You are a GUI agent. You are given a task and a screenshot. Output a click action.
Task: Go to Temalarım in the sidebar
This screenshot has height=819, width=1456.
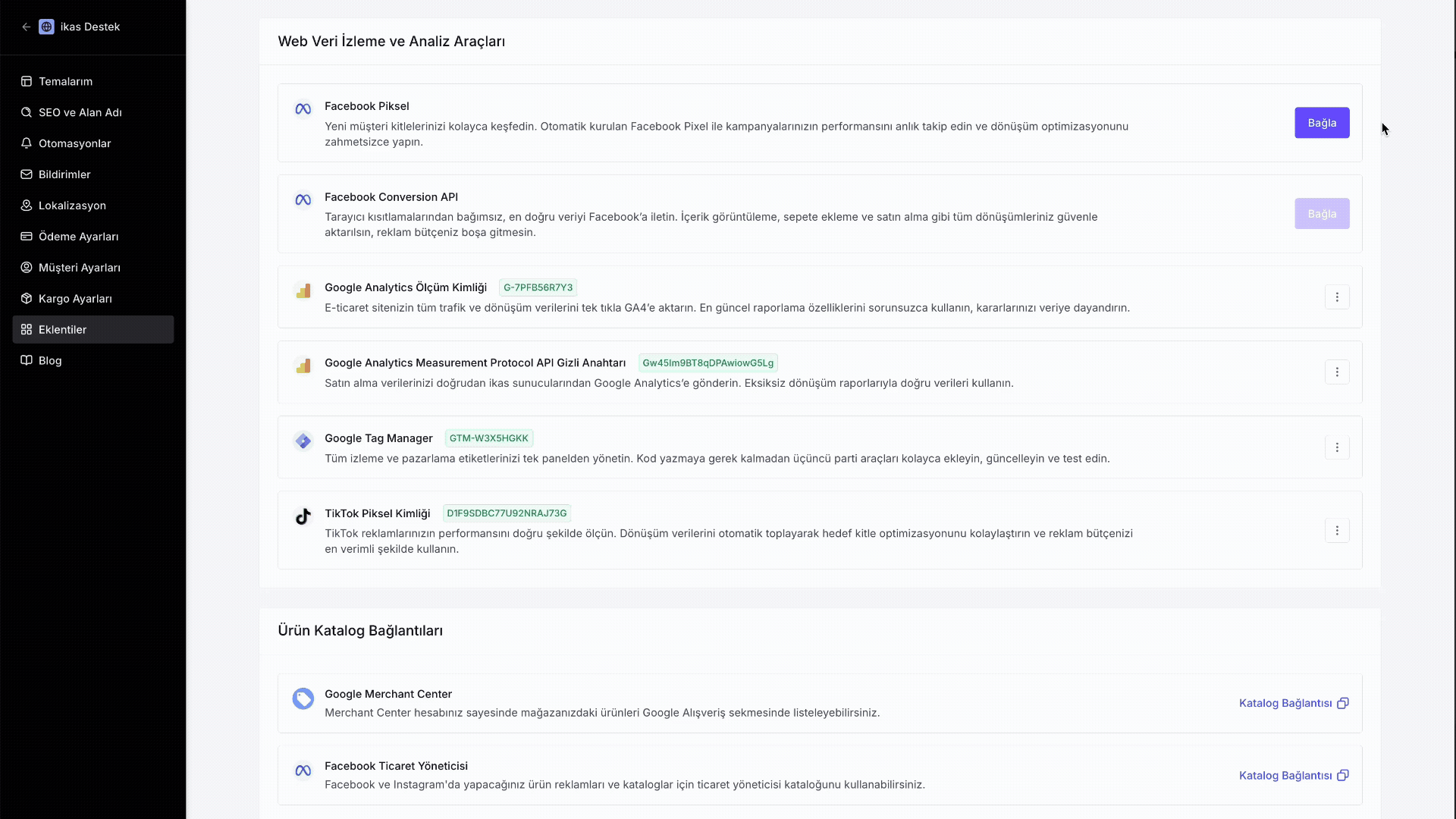pos(65,81)
